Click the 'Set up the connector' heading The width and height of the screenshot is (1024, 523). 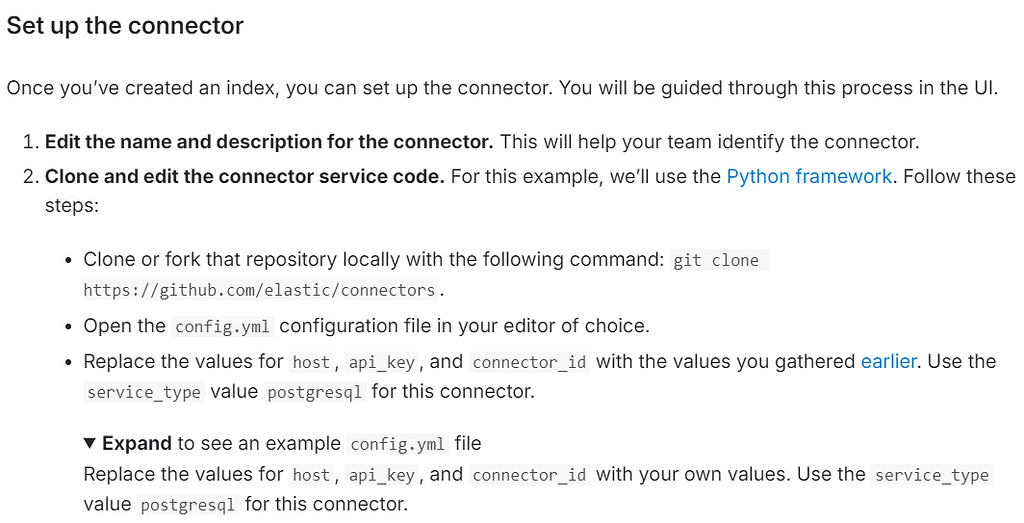click(125, 26)
